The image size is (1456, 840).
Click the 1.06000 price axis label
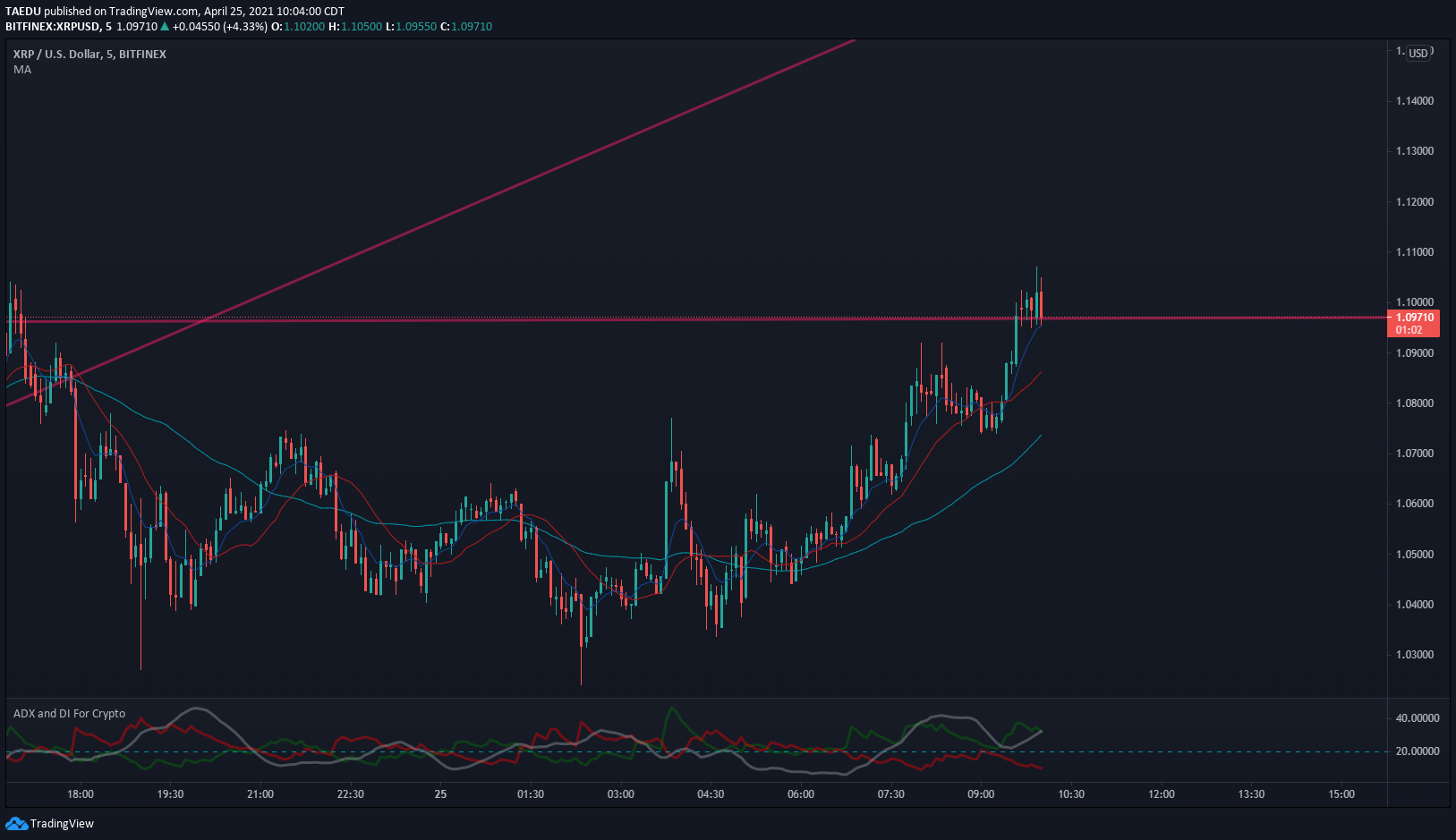click(x=1415, y=504)
